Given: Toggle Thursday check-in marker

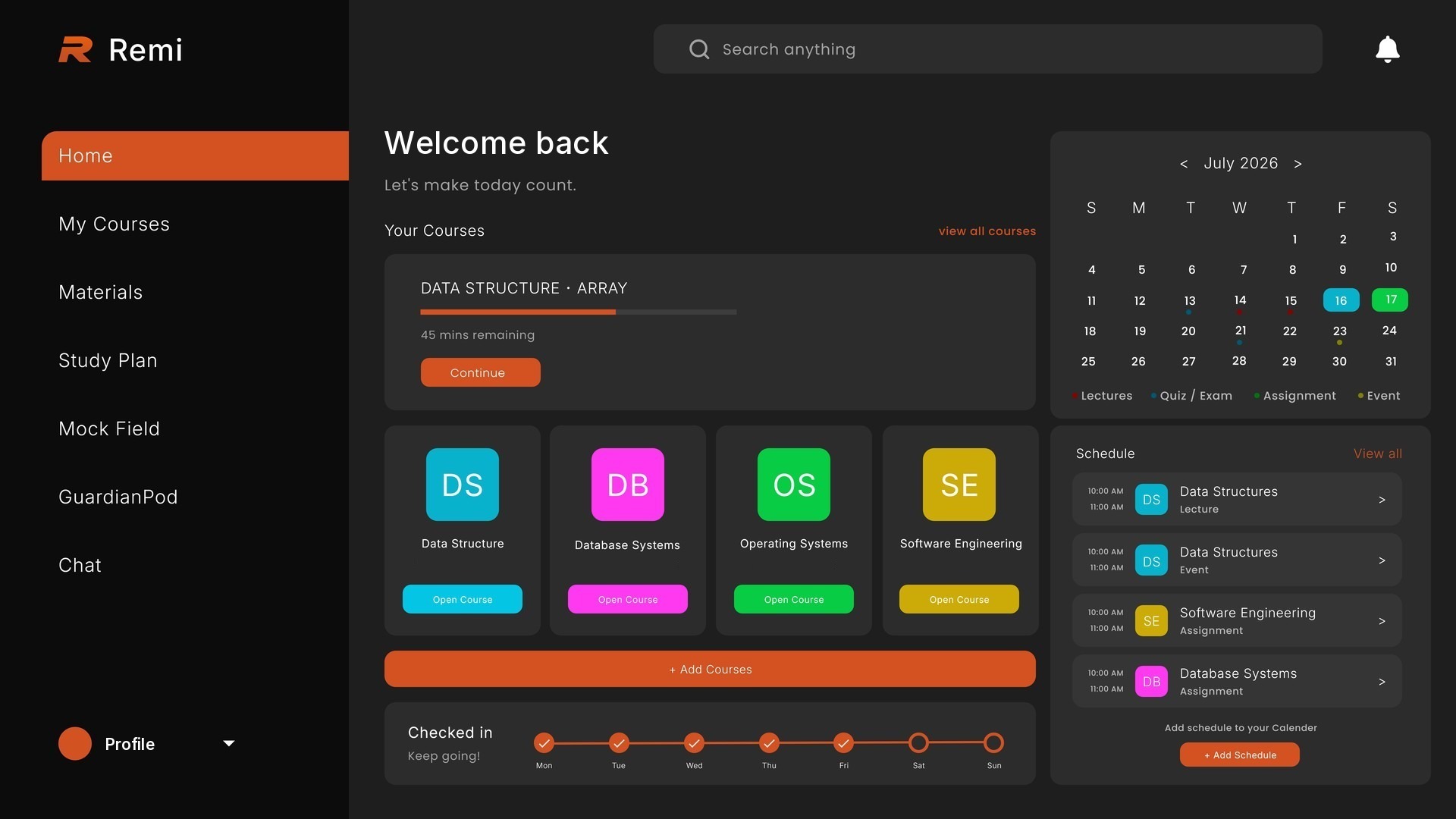Looking at the screenshot, I should [769, 742].
